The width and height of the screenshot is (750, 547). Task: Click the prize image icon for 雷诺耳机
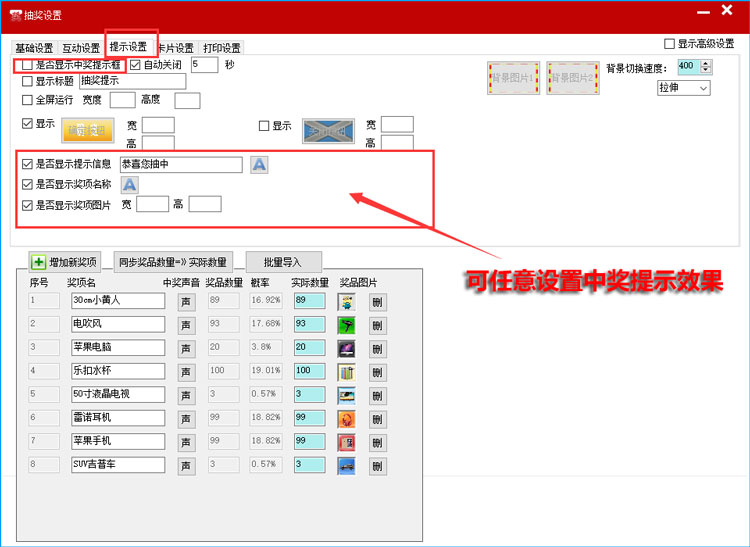coord(347,418)
